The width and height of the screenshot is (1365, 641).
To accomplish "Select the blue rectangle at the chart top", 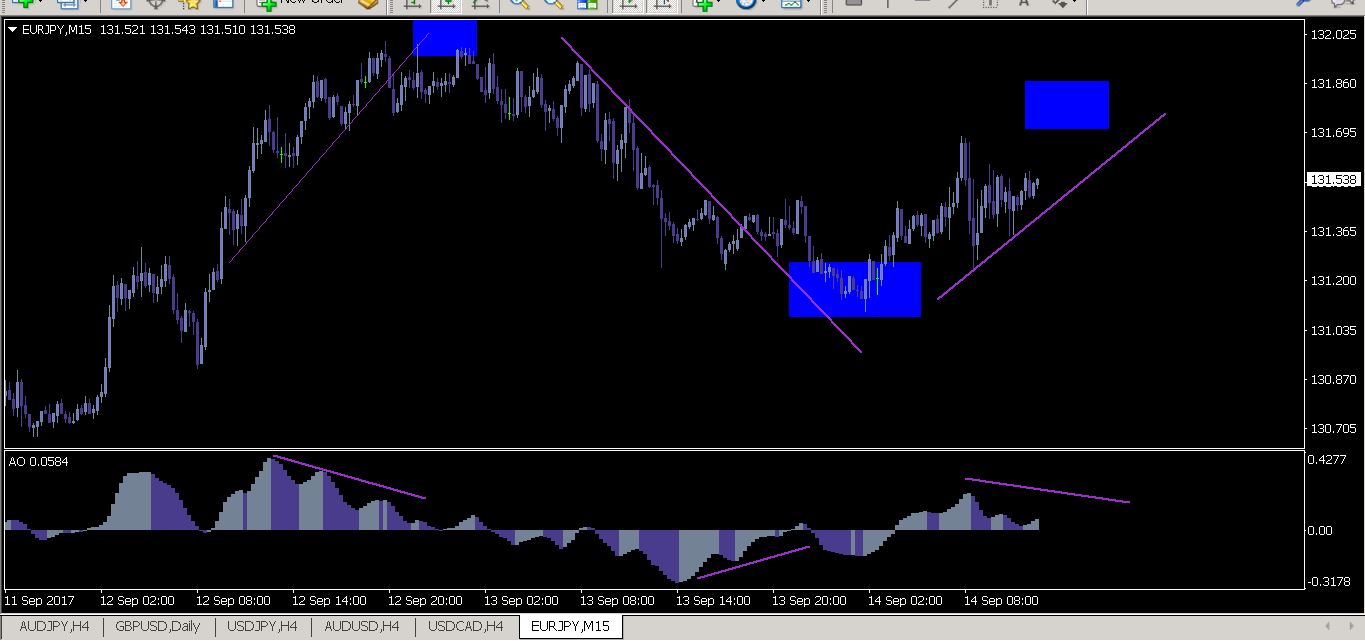I will [x=445, y=38].
